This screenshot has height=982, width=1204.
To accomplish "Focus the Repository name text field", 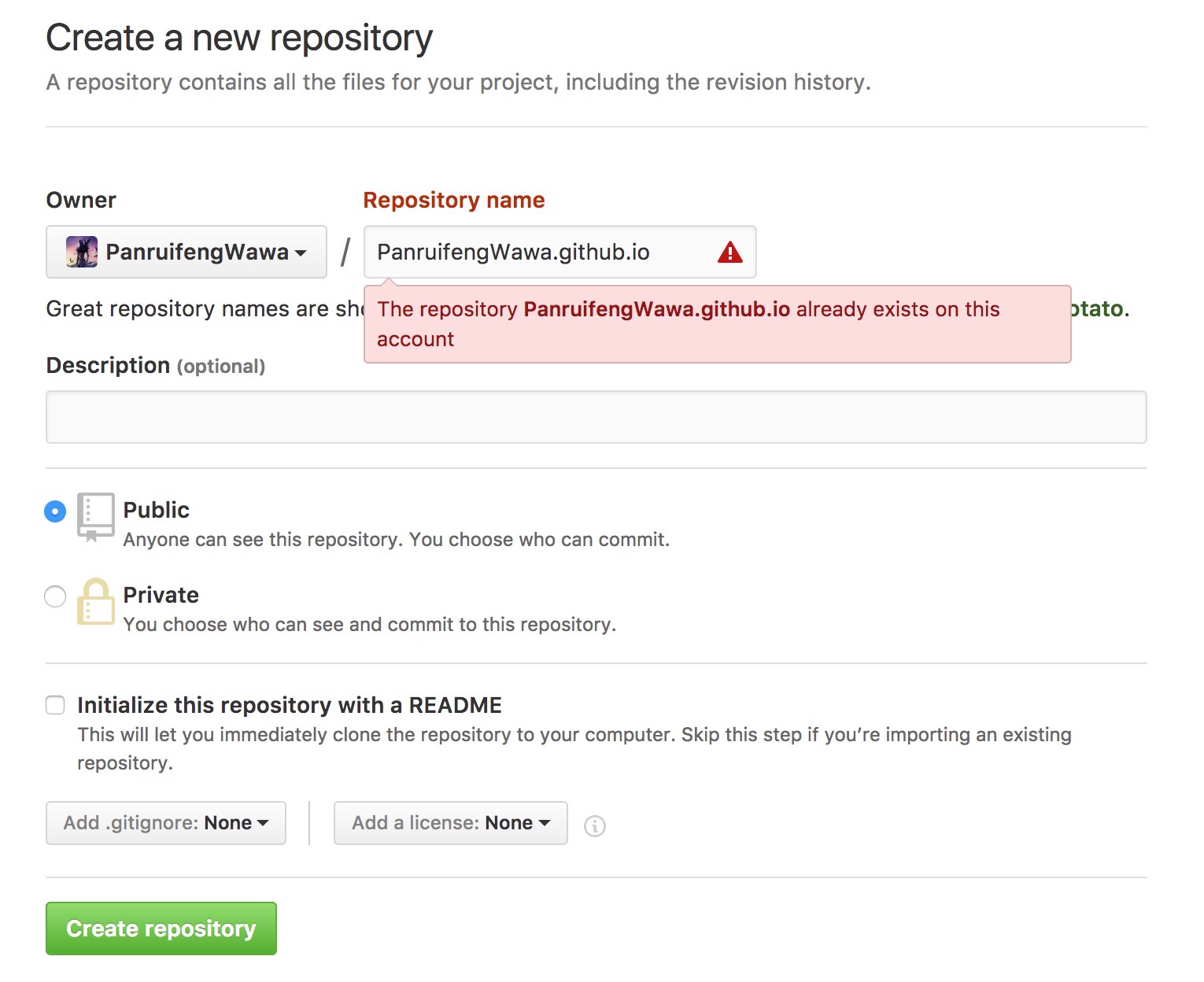I will coord(535,252).
